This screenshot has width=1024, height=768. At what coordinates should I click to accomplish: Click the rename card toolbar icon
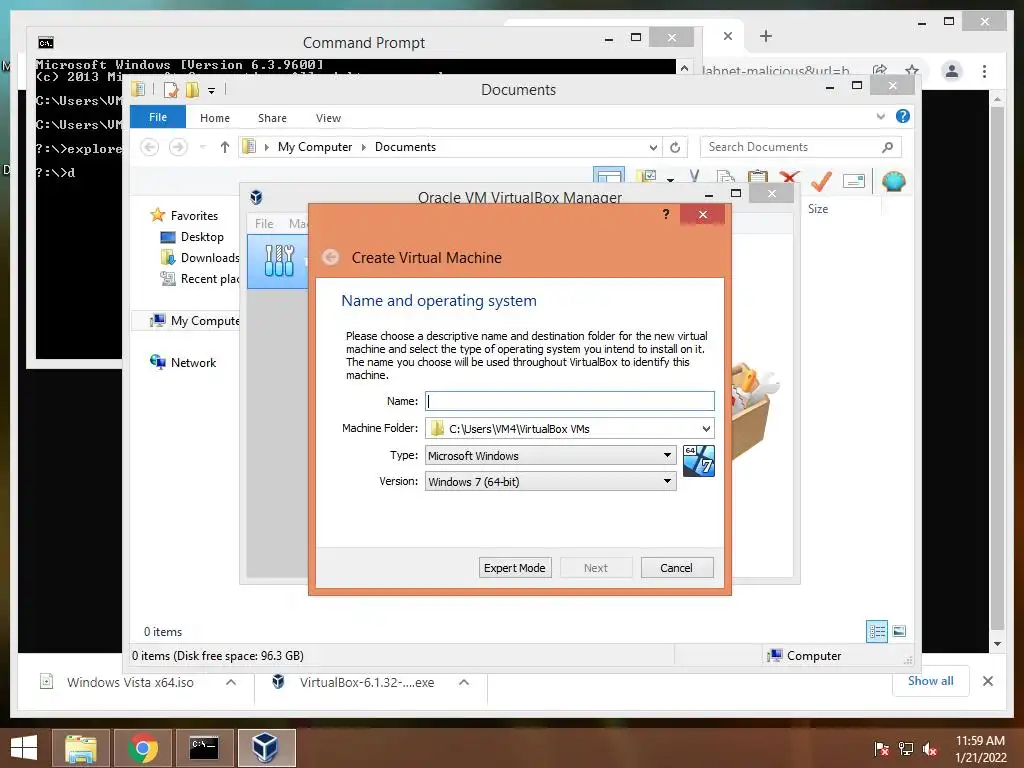pyautogui.click(x=854, y=181)
